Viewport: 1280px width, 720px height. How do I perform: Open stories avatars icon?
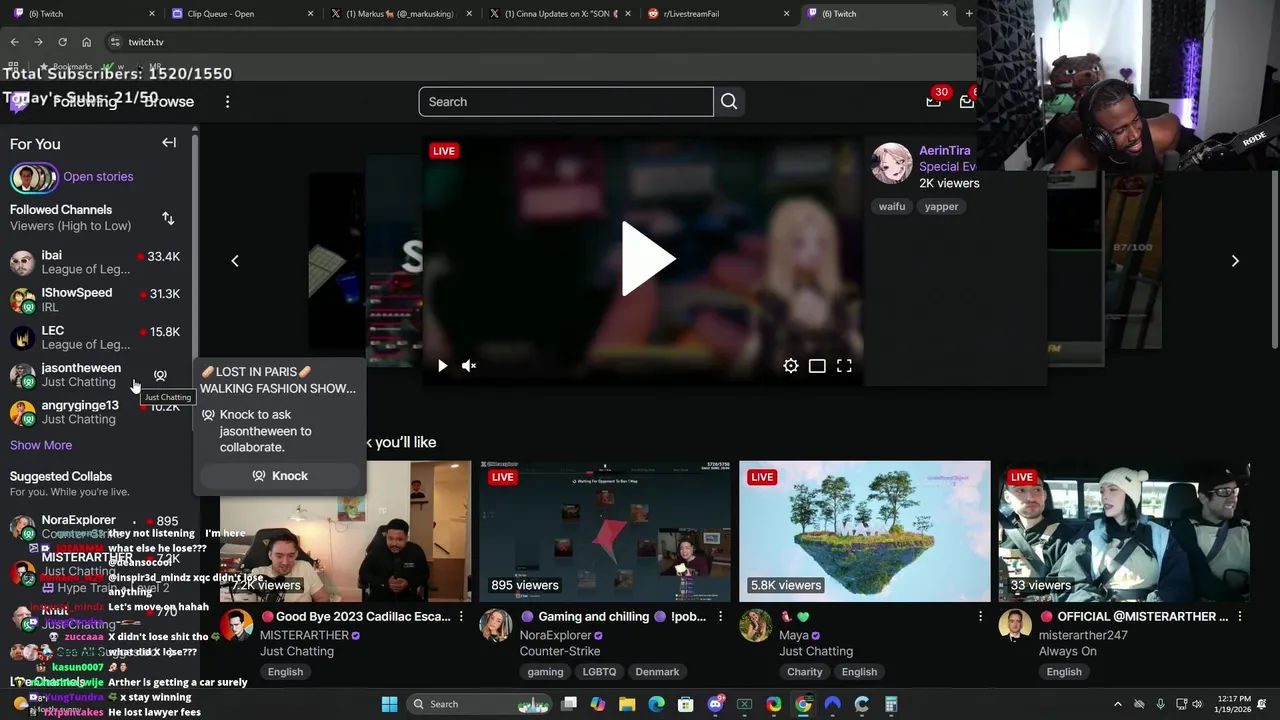coord(34,178)
